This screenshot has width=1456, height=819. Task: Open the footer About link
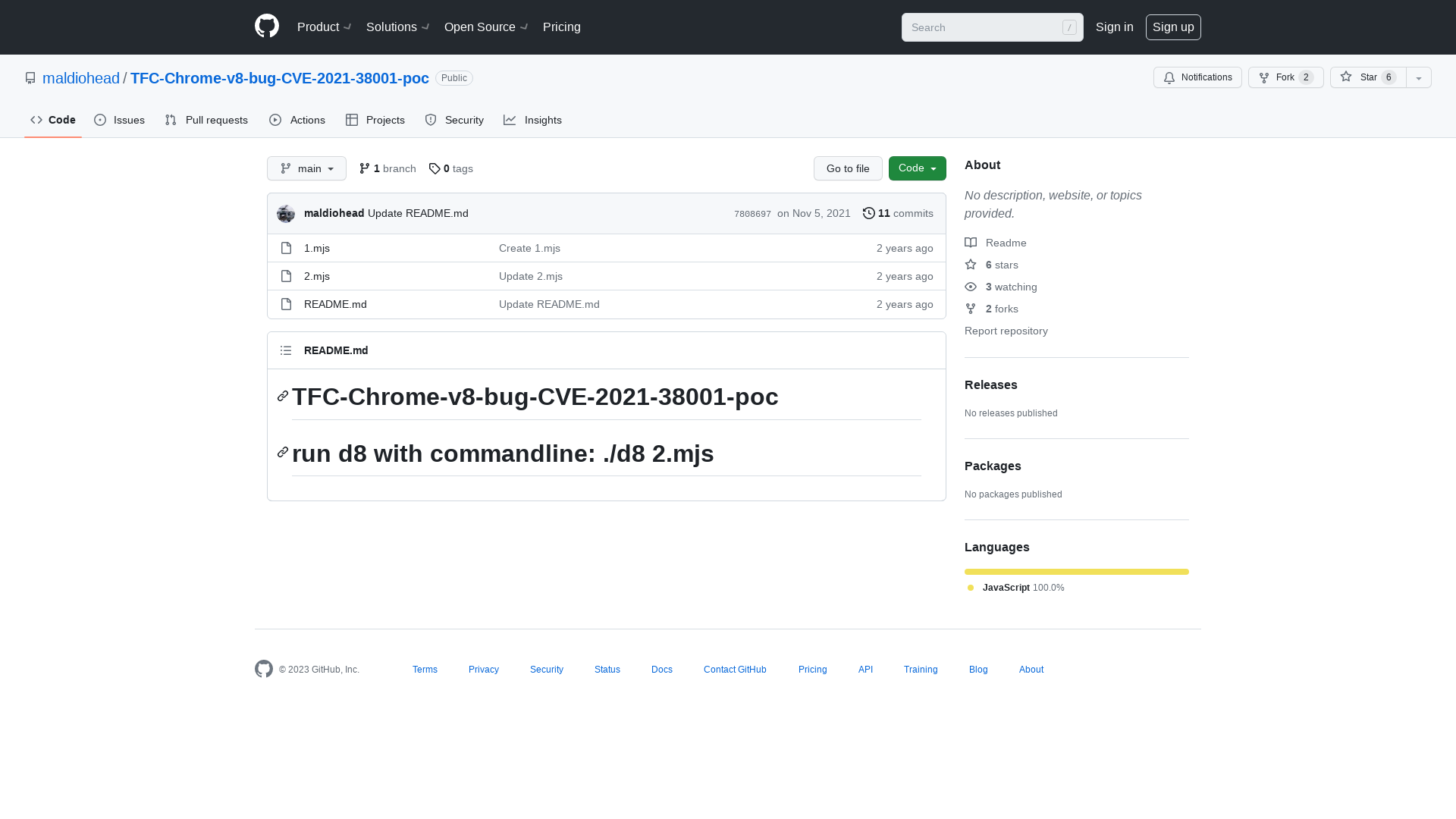tap(1031, 670)
